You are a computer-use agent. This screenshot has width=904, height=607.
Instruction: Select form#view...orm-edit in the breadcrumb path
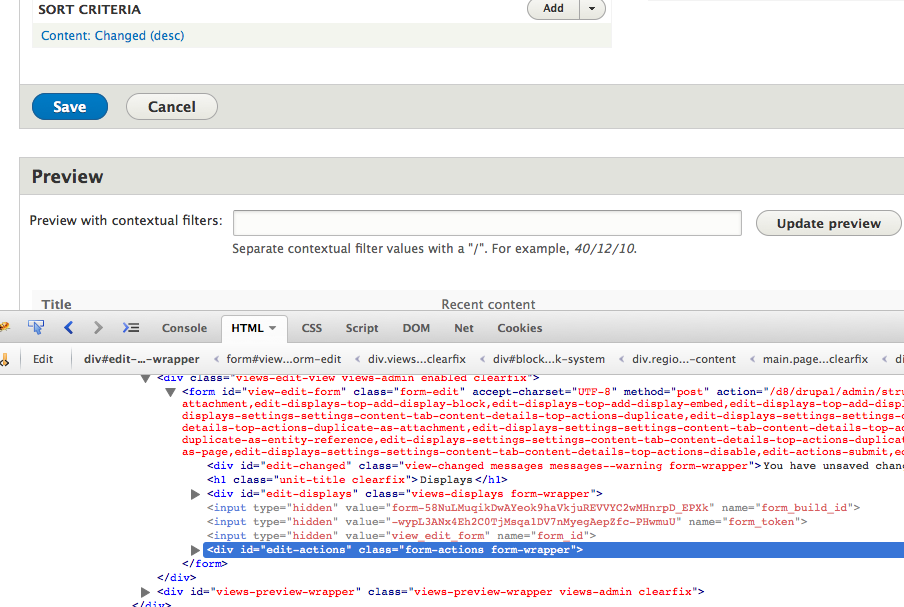(x=283, y=359)
